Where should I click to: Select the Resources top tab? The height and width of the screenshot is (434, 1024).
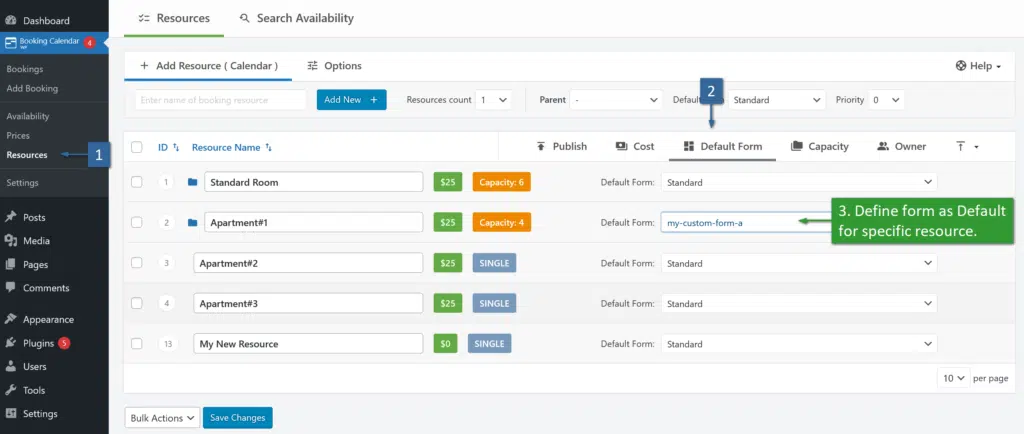click(174, 18)
